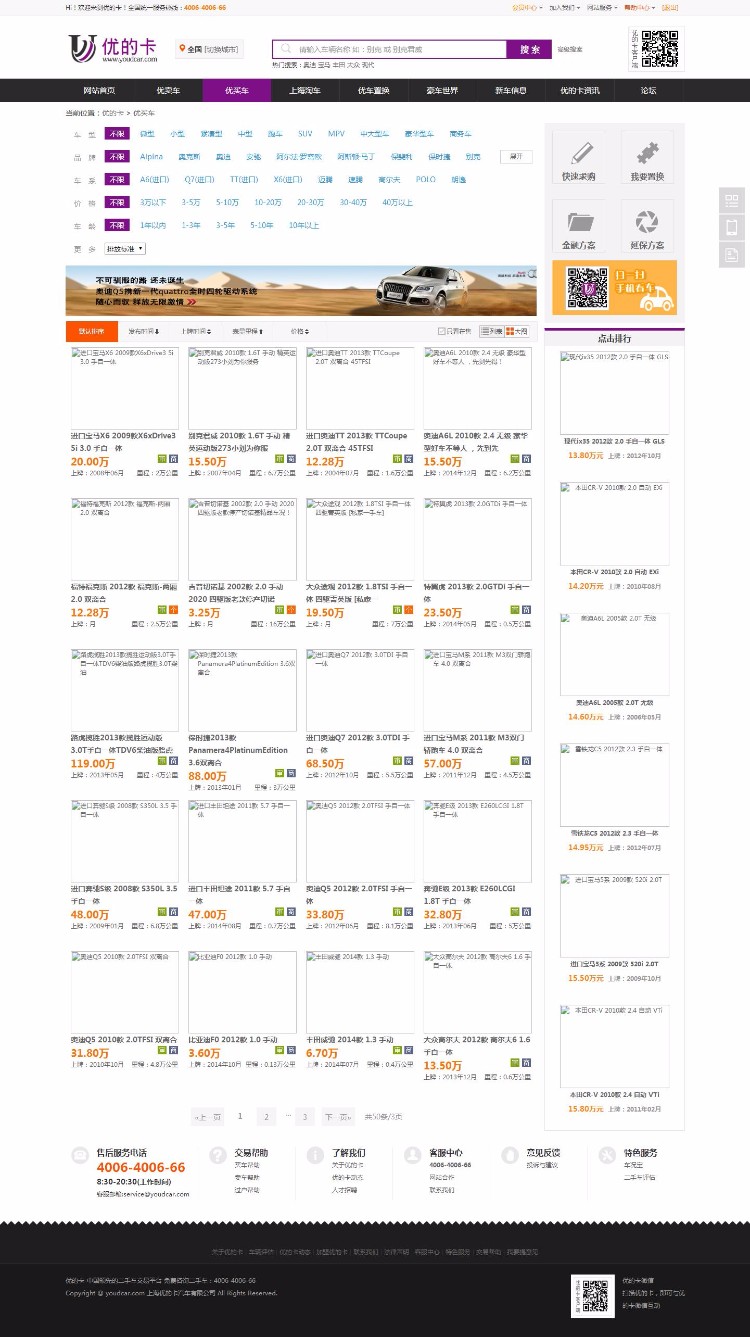The image size is (750, 1337).
Task: Click green badge on 比亚迪F0 3.60万 listing
Action: 280,1050
